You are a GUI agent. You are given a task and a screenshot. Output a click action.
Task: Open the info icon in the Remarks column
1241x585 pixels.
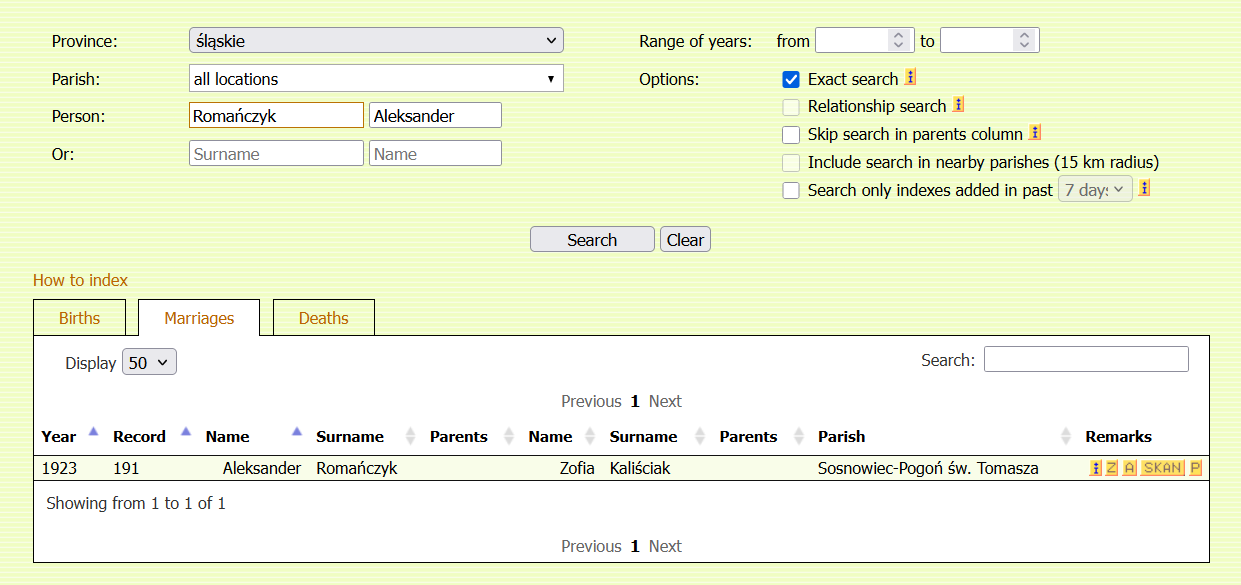point(1096,468)
